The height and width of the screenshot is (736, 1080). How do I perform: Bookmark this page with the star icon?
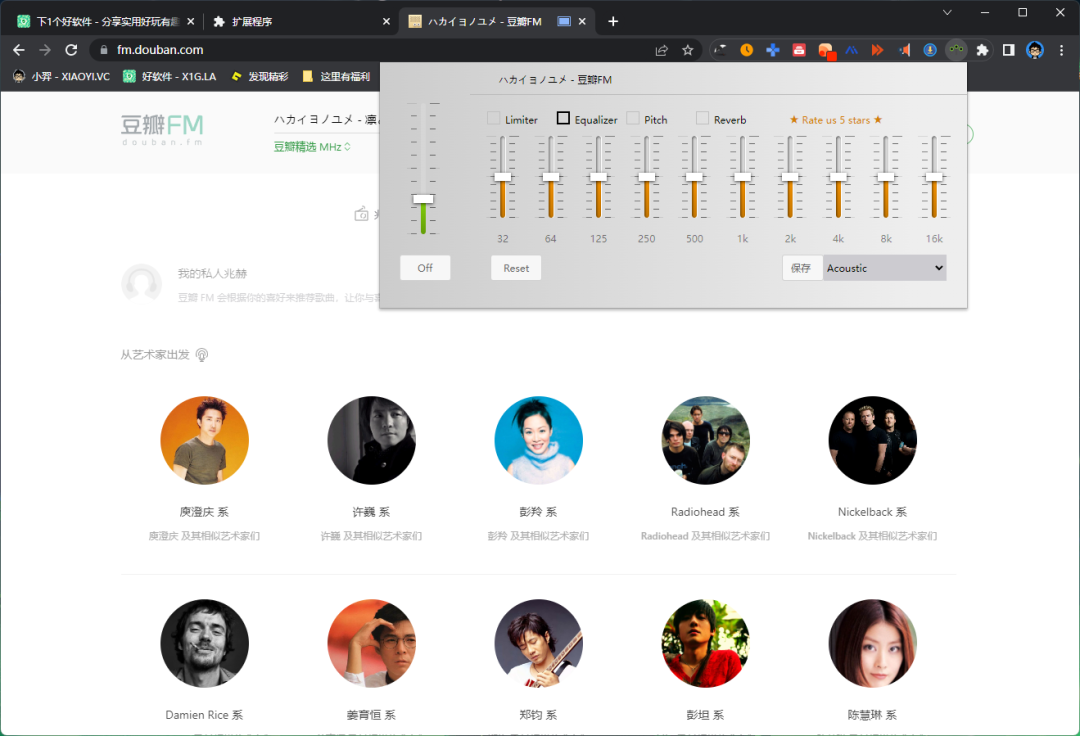click(687, 50)
